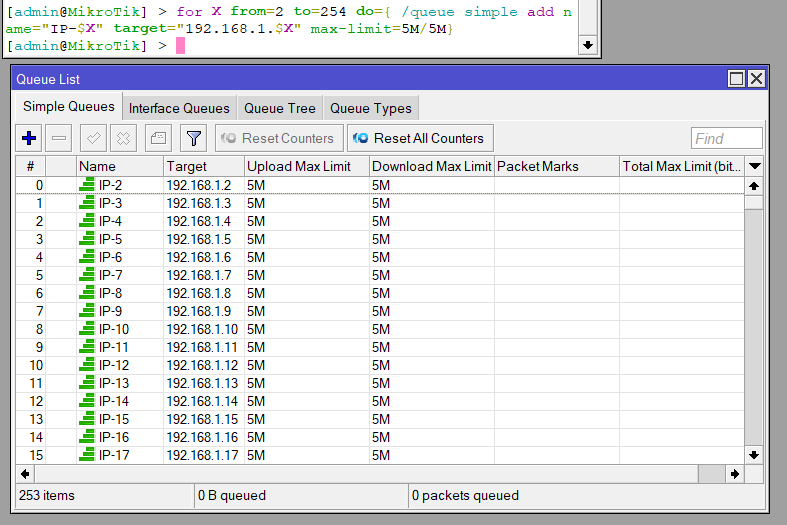The width and height of the screenshot is (787, 525).
Task: Sort by the Target column header
Action: point(203,166)
